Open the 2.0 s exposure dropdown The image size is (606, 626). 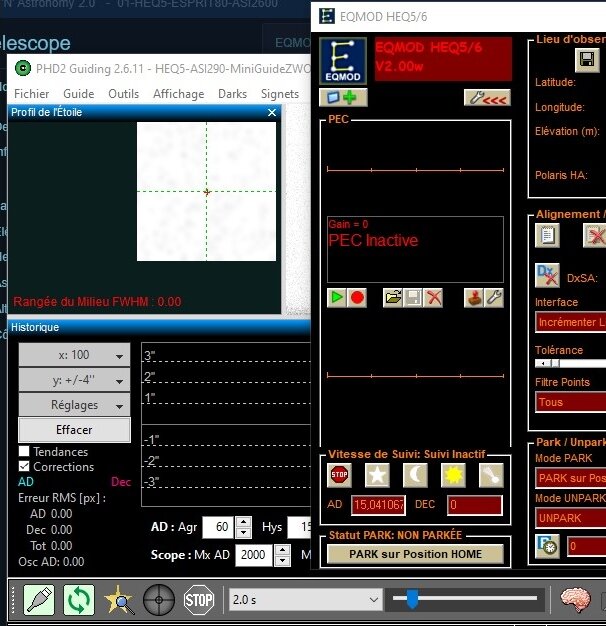pyautogui.click(x=306, y=600)
